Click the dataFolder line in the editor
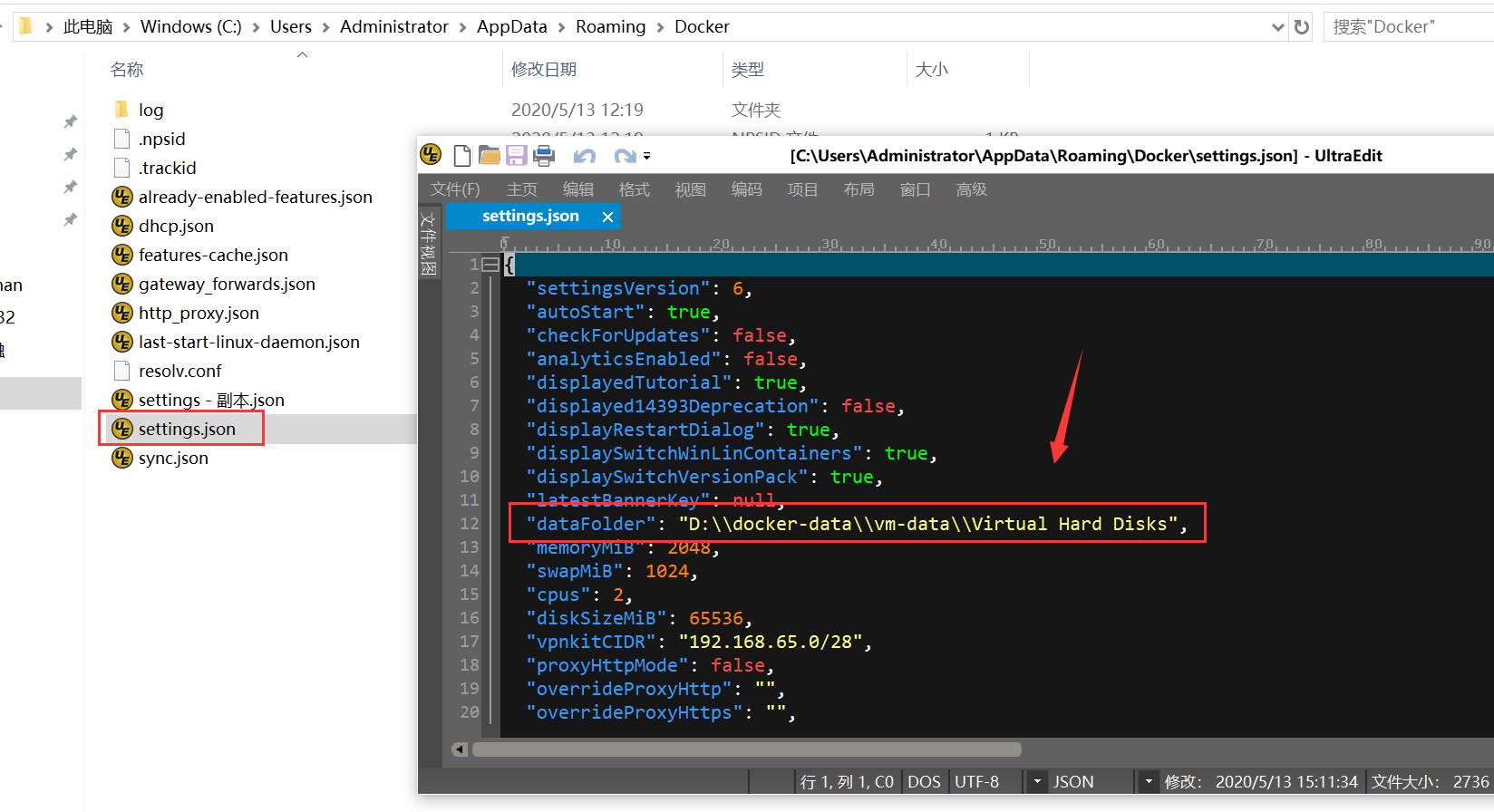1494x812 pixels. click(857, 524)
